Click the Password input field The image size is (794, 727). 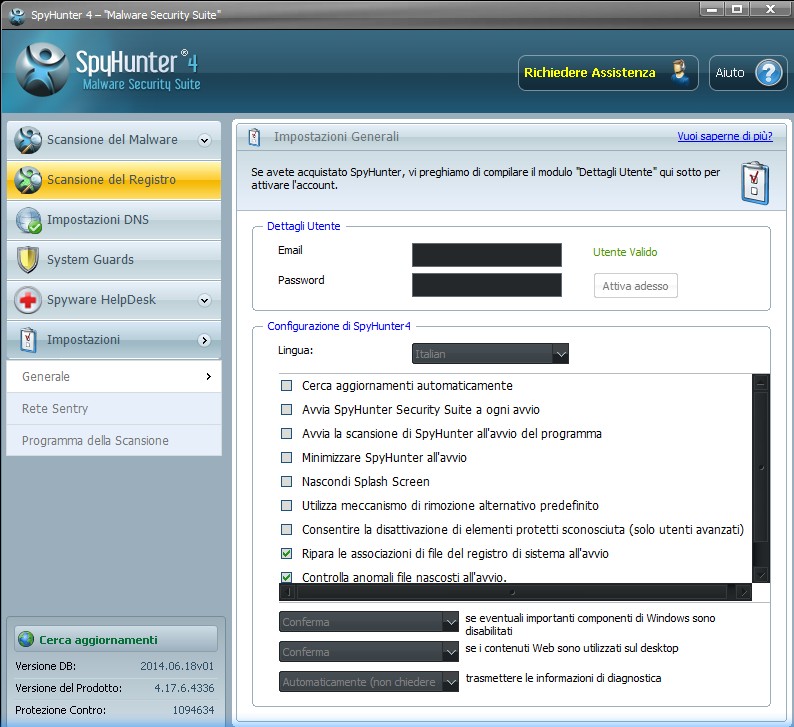[487, 285]
